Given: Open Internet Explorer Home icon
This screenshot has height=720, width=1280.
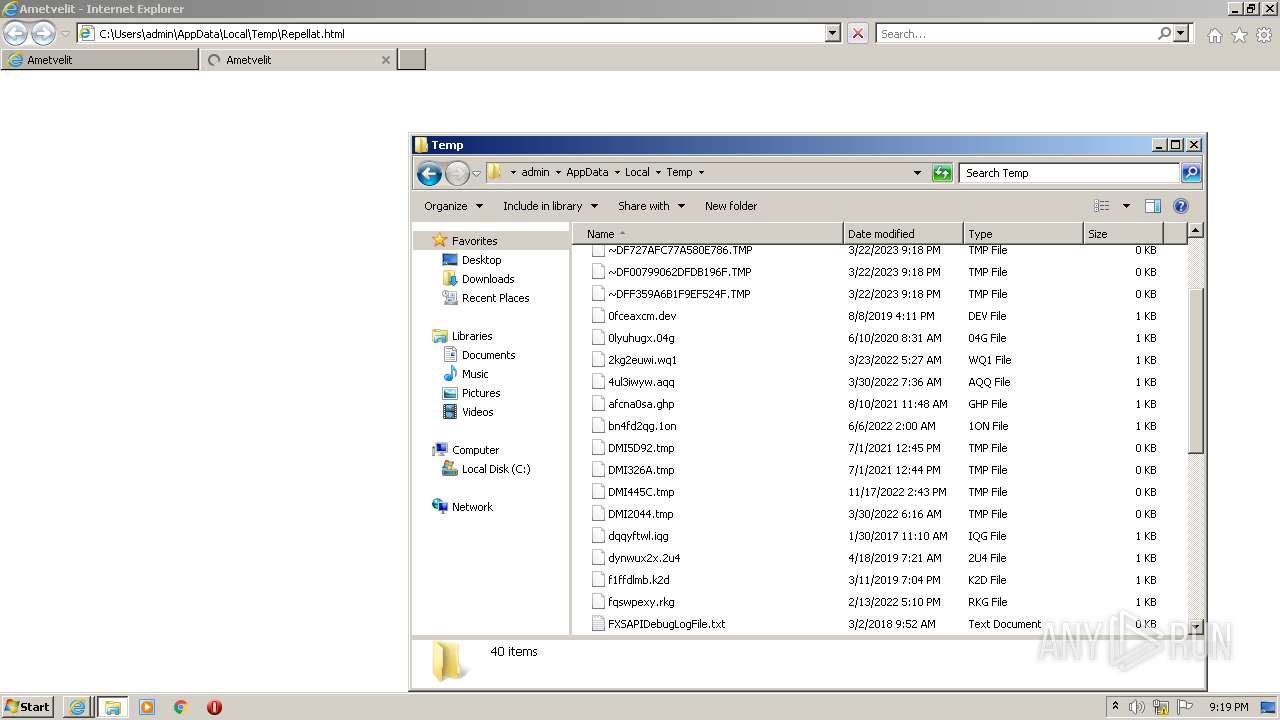Looking at the screenshot, I should [1214, 35].
